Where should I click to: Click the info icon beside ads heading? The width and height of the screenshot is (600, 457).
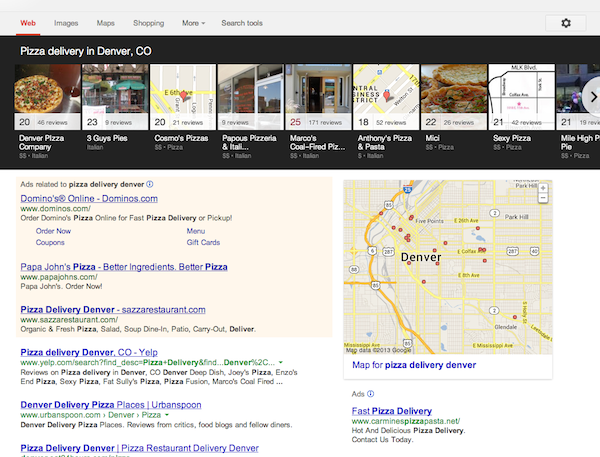click(x=150, y=184)
